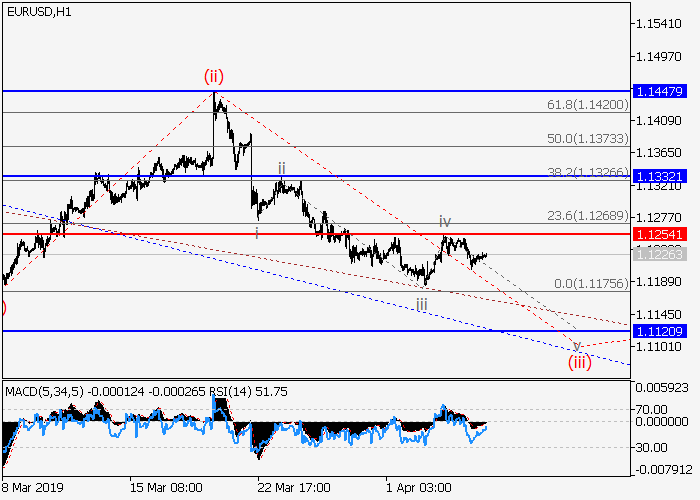Click the green iii wave label
The height and width of the screenshot is (500, 700).
[x=422, y=304]
